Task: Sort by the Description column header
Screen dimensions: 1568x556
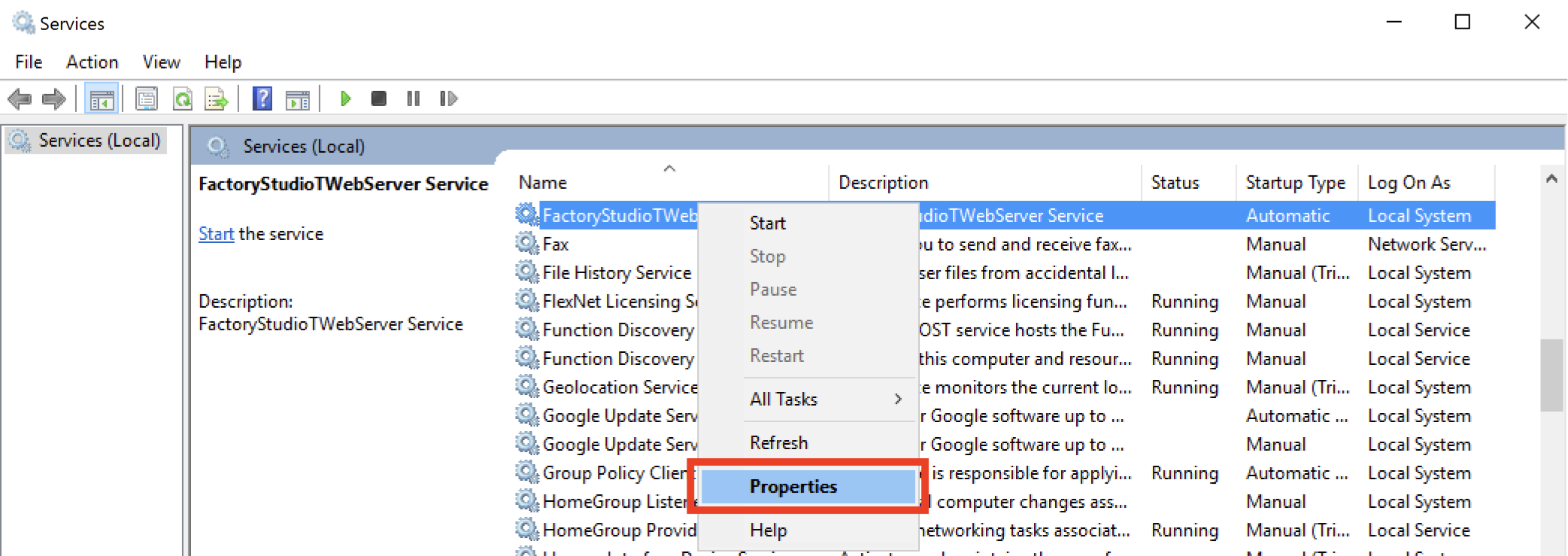Action: [x=985, y=182]
